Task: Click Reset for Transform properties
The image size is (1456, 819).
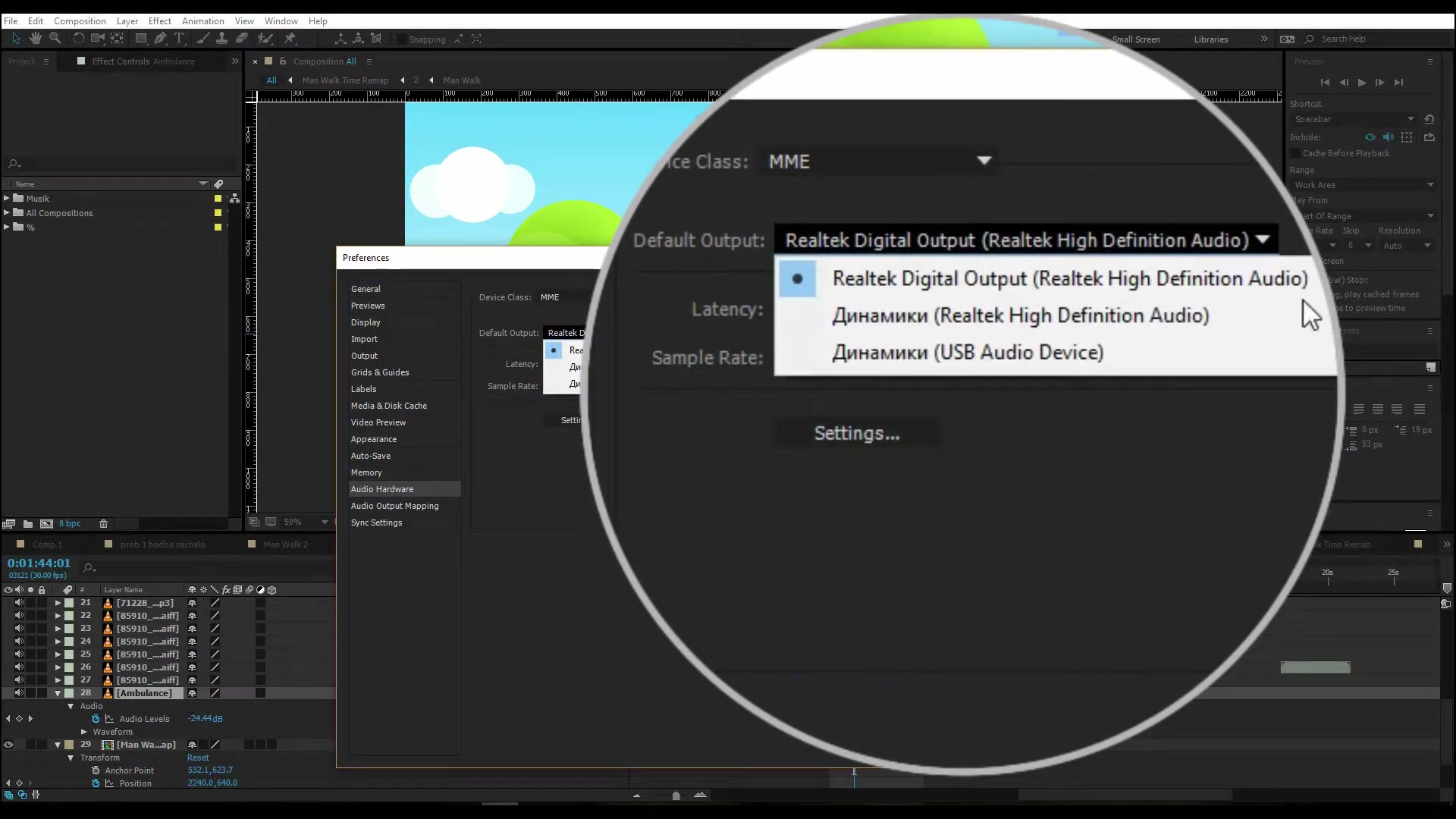Action: [x=198, y=758]
